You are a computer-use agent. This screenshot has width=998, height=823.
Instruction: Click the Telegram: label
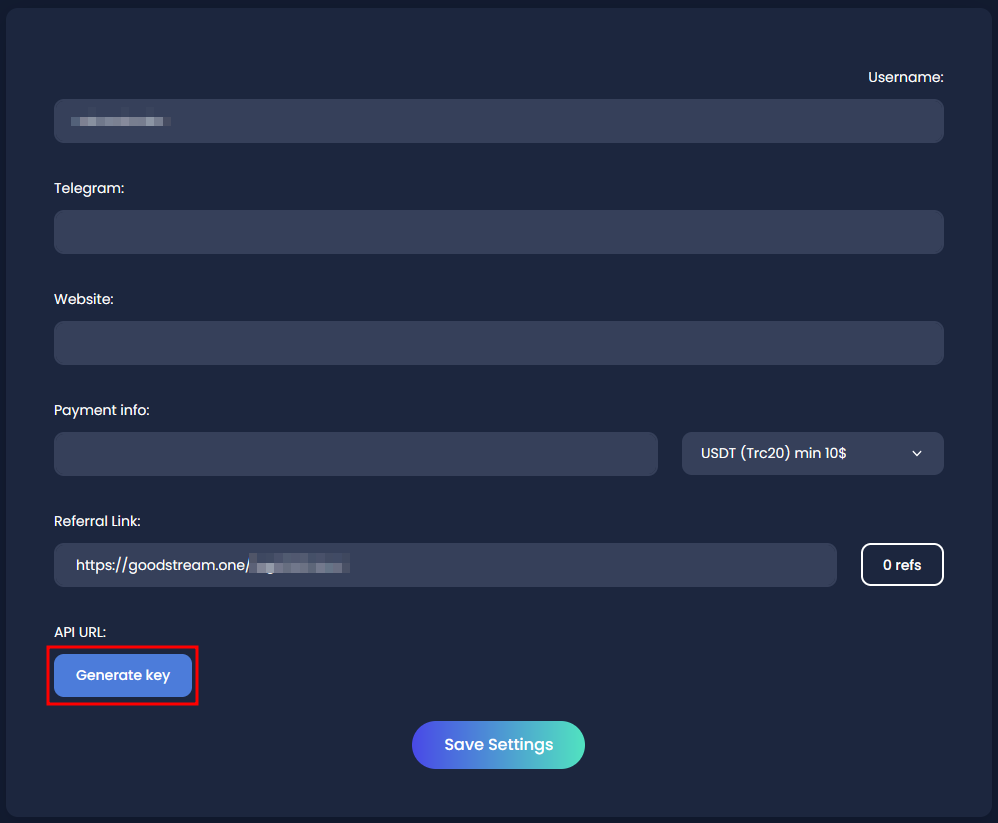click(x=89, y=188)
